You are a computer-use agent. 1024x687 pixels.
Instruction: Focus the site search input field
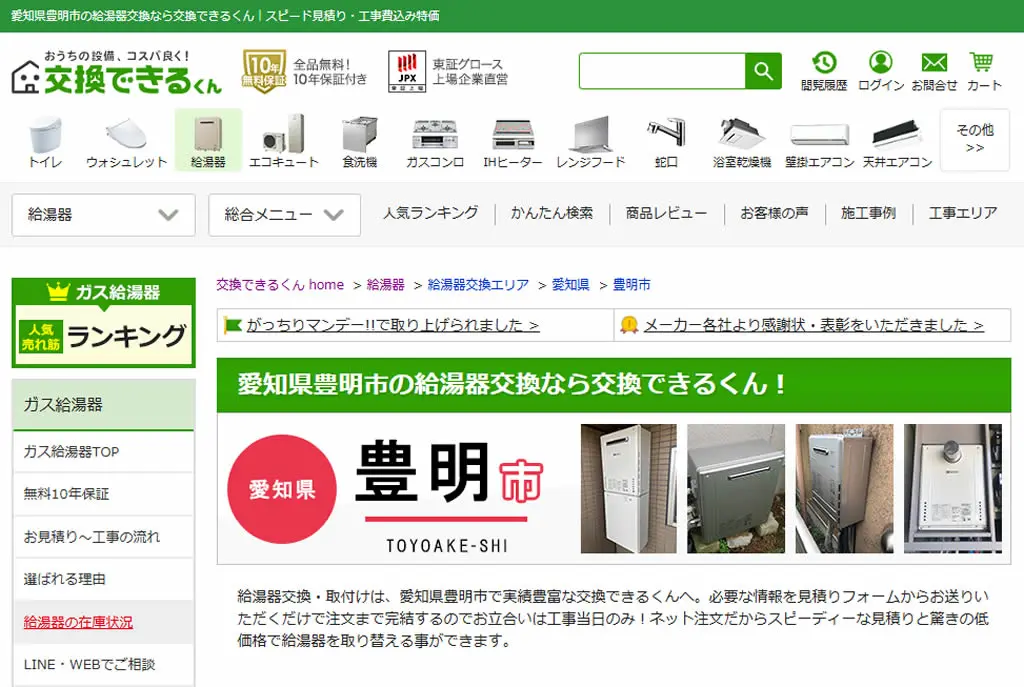(662, 71)
